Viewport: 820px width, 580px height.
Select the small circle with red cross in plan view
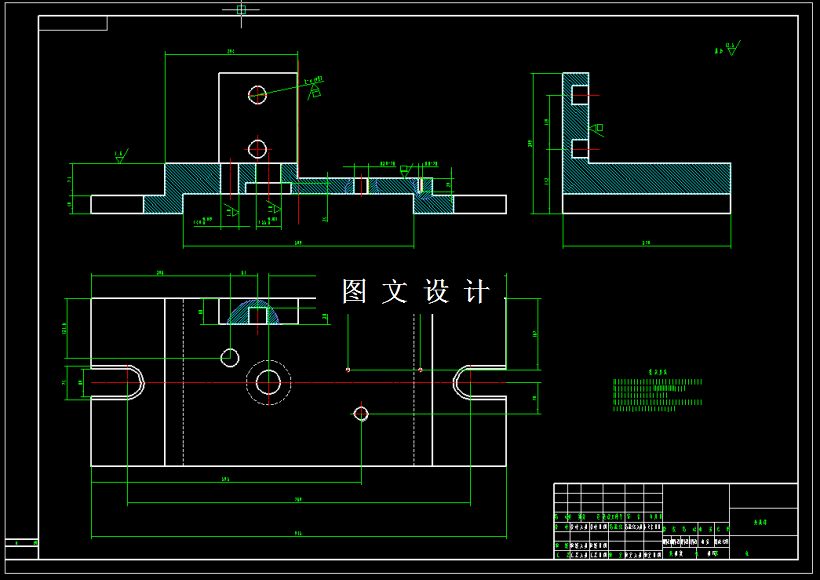(x=361, y=414)
